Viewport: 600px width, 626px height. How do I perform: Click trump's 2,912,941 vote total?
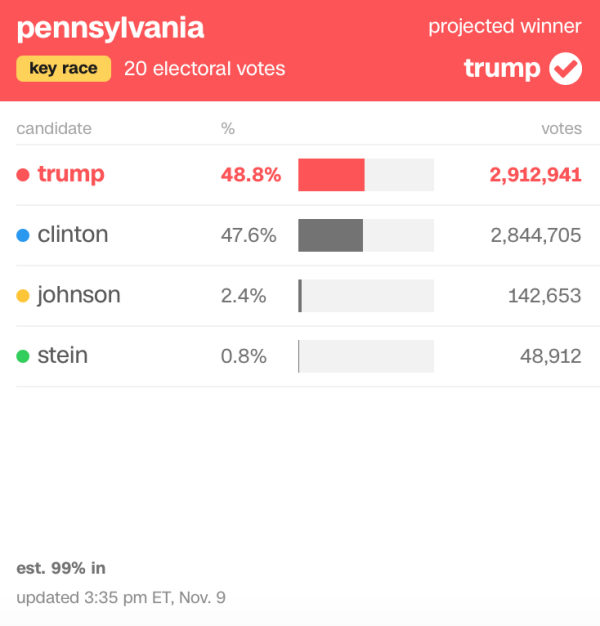(x=535, y=175)
